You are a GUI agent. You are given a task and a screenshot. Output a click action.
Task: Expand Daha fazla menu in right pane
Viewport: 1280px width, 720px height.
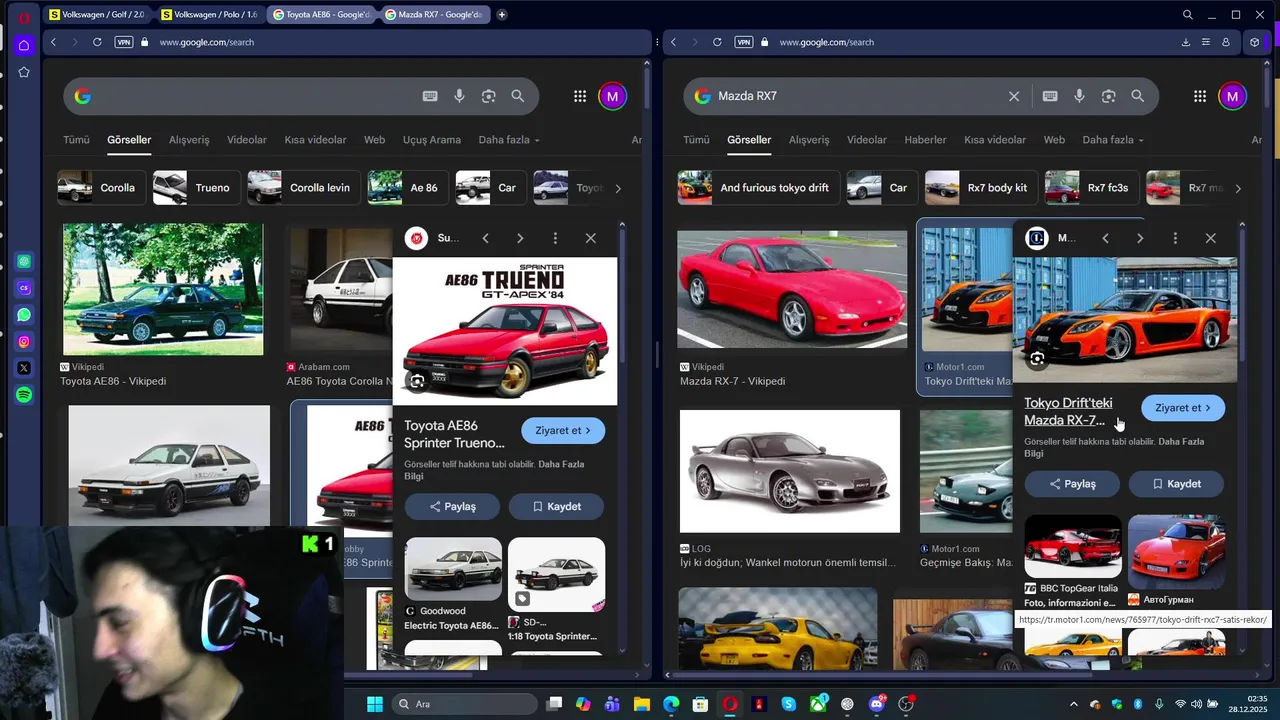(1113, 140)
